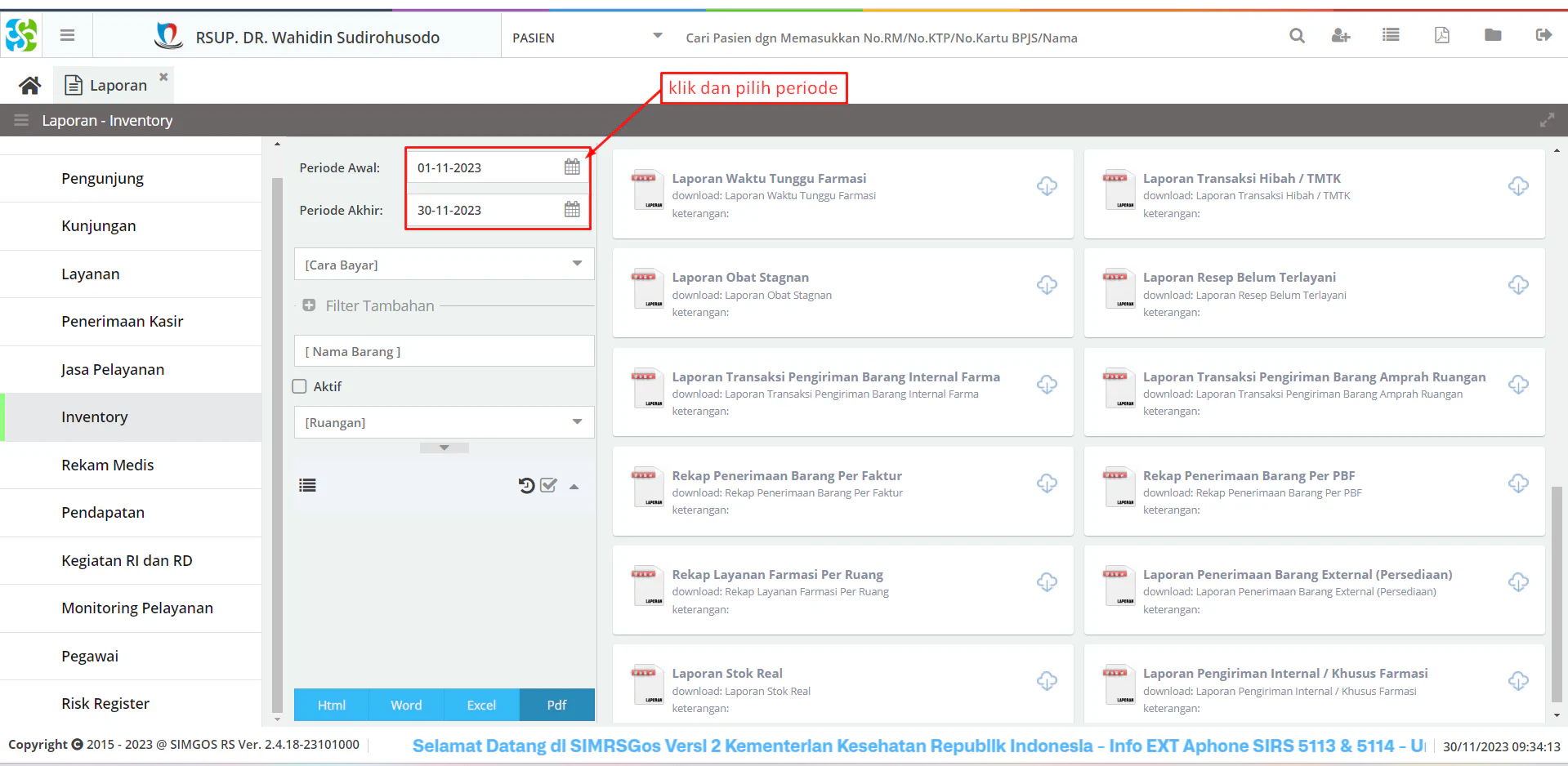This screenshot has width=1568, height=766.
Task: Collapse filter section with small down-arrow bar
Action: click(x=444, y=448)
